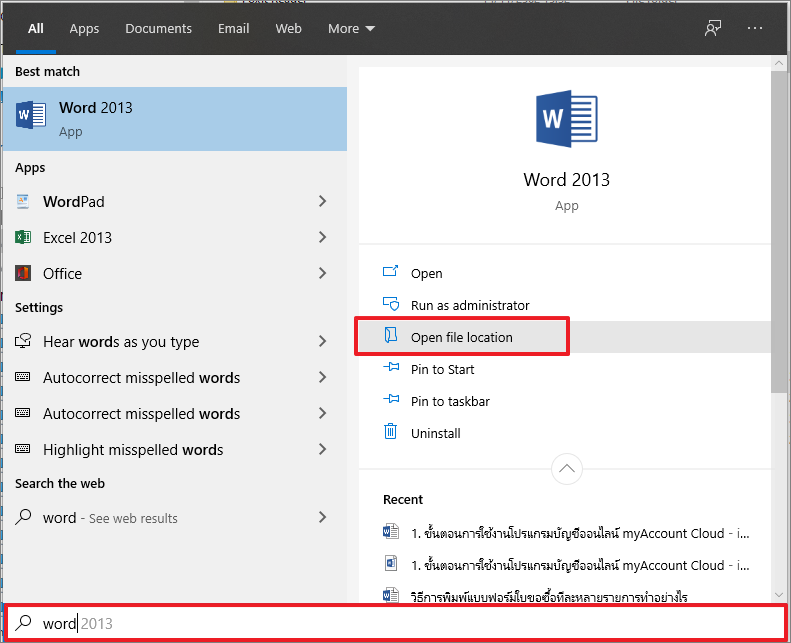The image size is (791, 643).
Task: Expand Excel 2013 result chevron
Action: (323, 237)
